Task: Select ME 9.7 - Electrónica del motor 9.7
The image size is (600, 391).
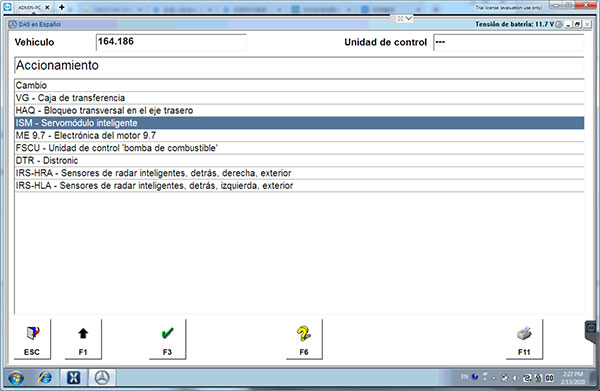Action: (x=299, y=135)
